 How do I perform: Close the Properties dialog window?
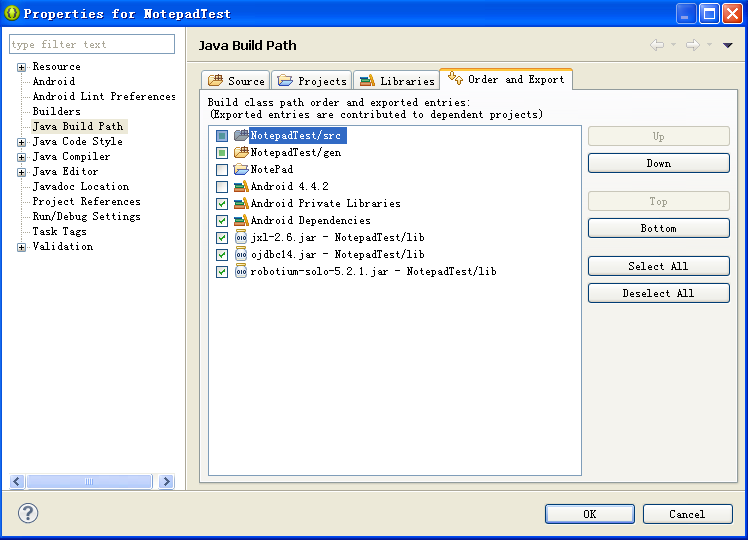[732, 13]
